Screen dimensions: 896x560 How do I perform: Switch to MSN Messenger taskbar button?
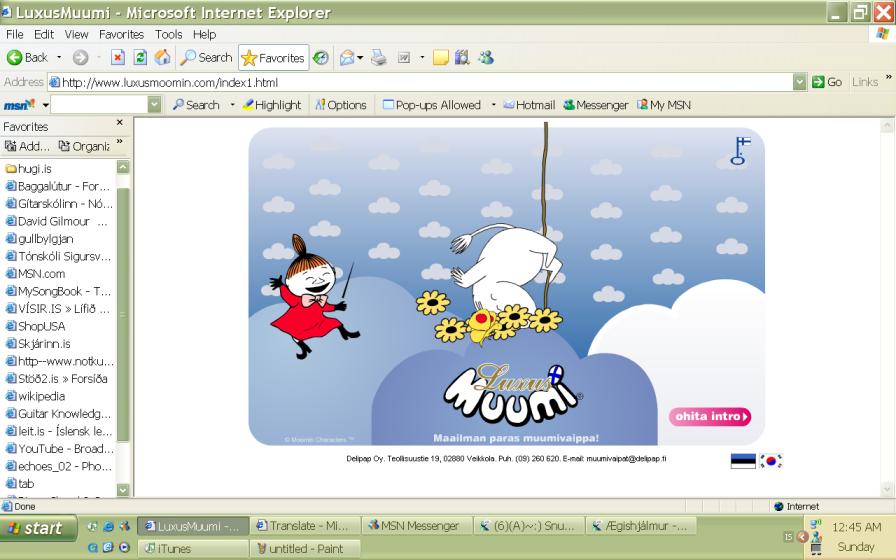click(x=418, y=526)
